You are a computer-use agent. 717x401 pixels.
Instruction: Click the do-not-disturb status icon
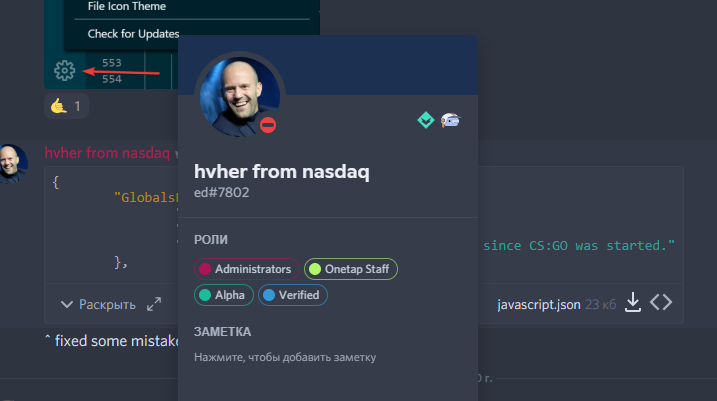coord(268,125)
